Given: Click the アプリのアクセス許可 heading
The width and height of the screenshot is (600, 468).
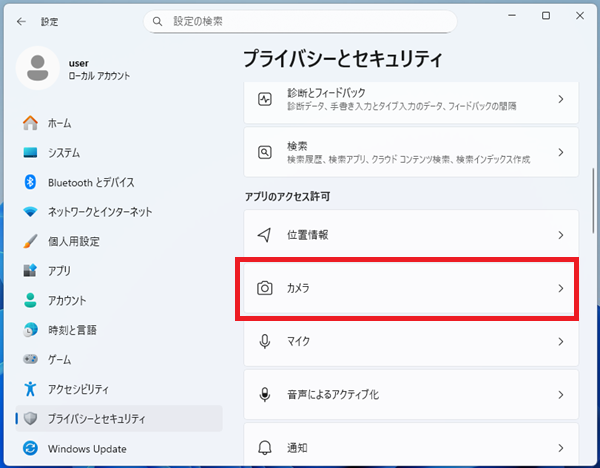Looking at the screenshot, I should (287, 197).
